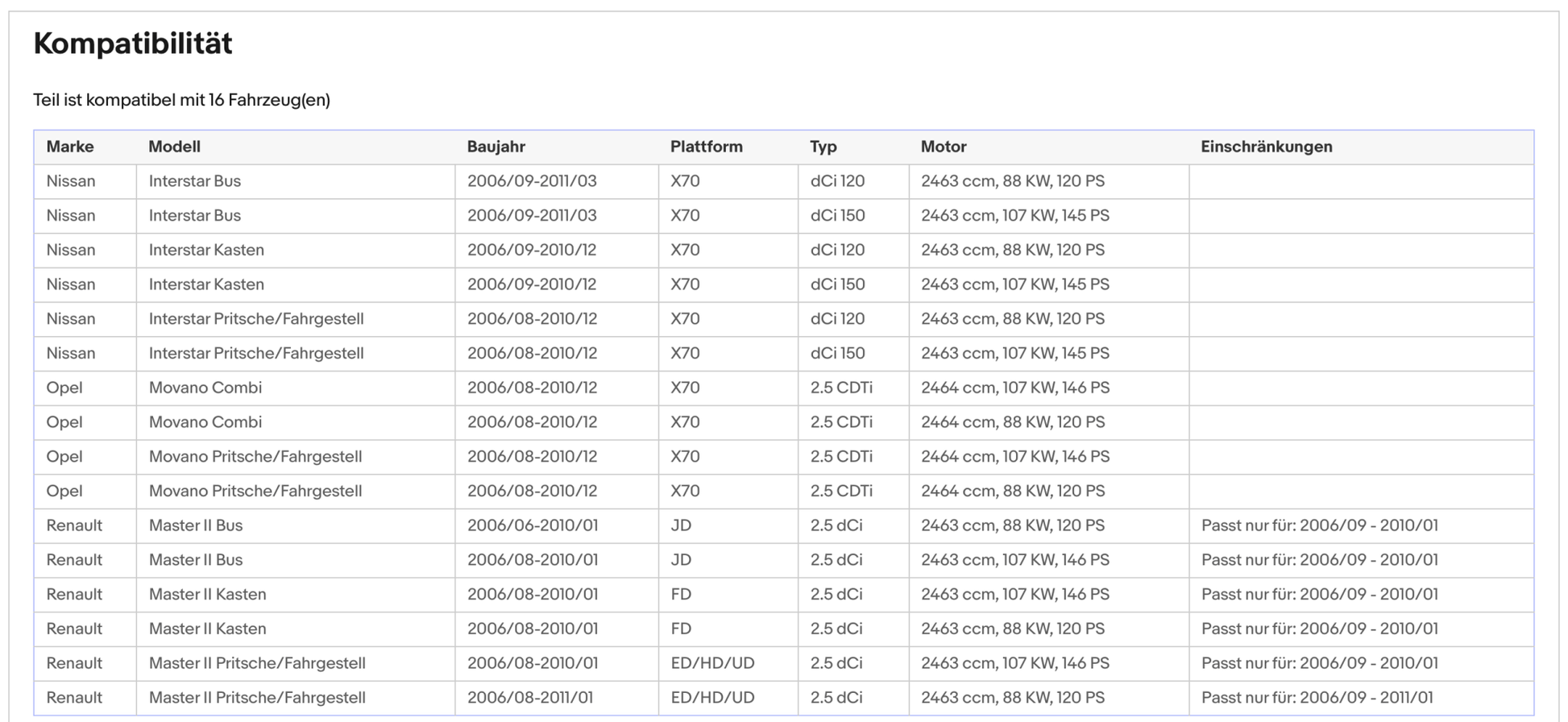This screenshot has height=722, width=1568.
Task: Select the Baujahr cell reading 2006/06-2010/01
Action: coord(532,525)
